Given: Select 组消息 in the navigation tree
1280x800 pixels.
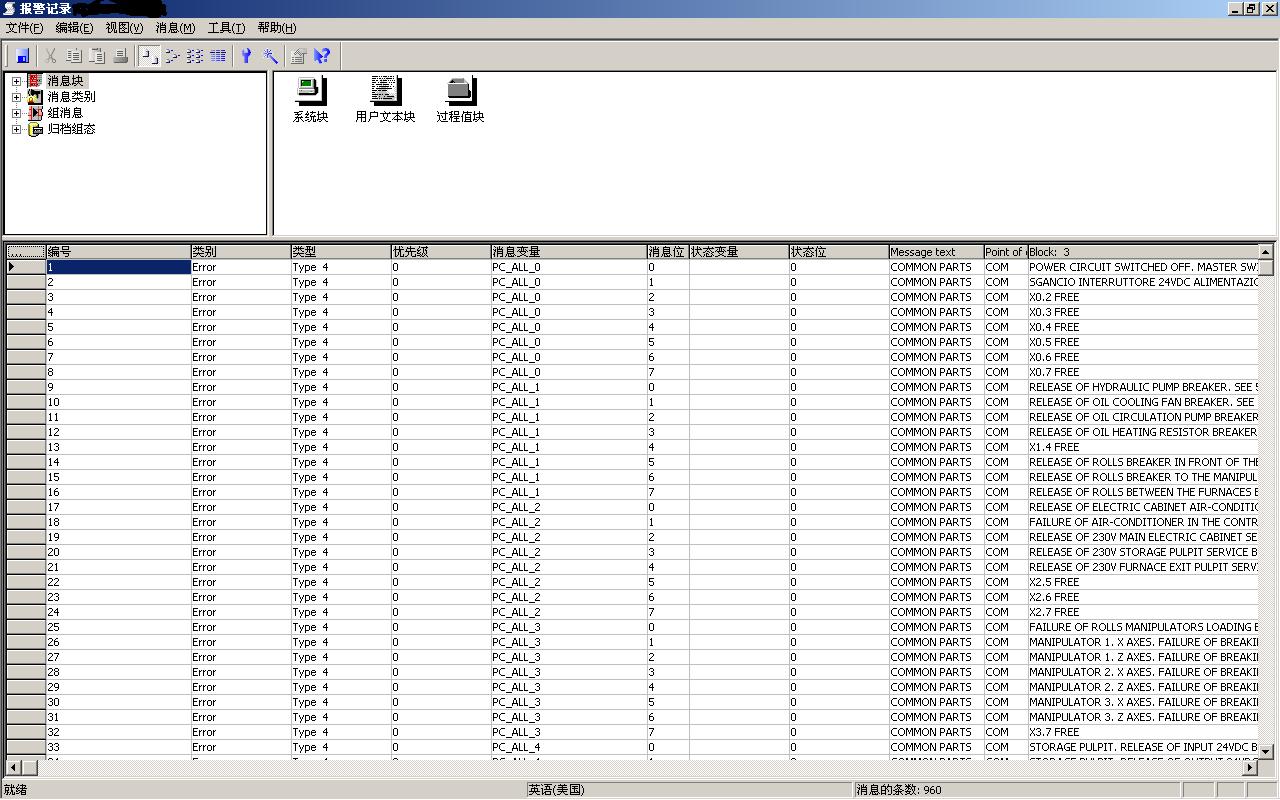Looking at the screenshot, I should click(66, 113).
